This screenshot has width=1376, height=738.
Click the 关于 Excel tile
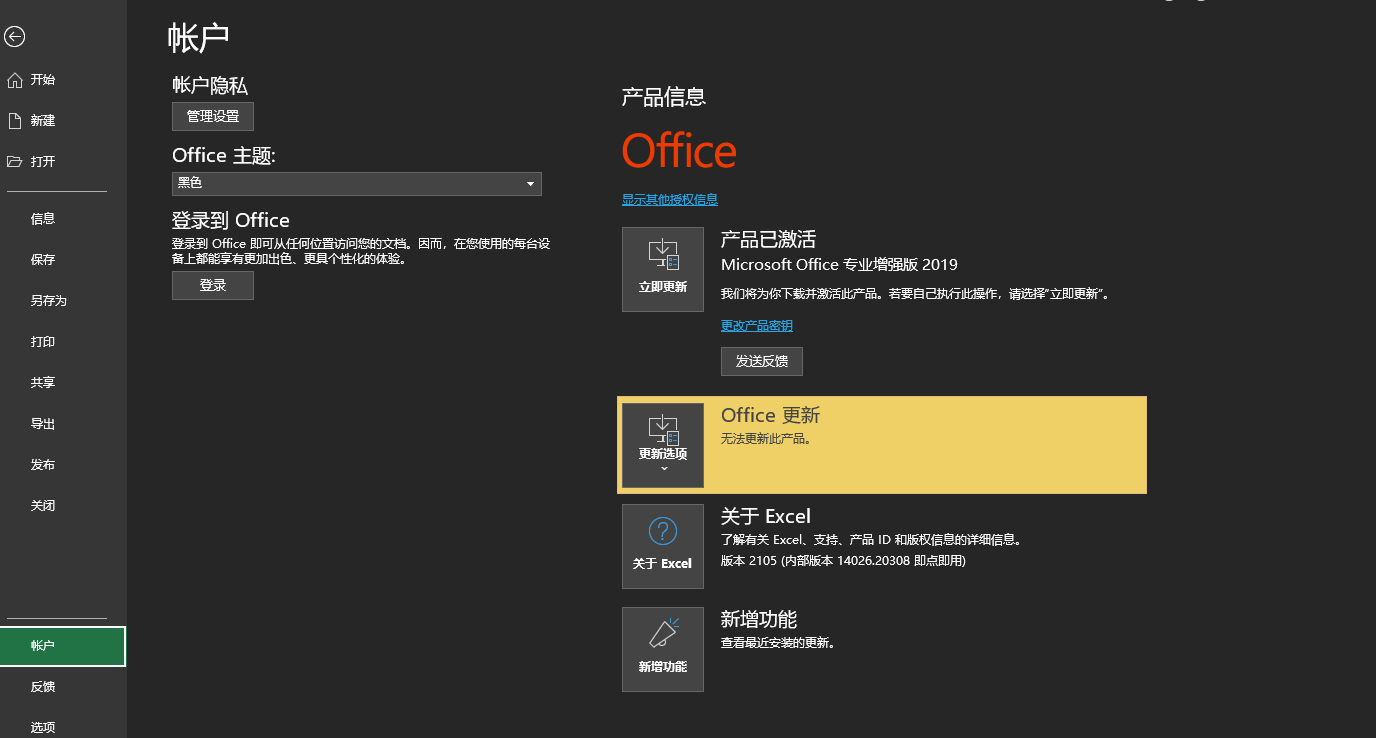point(663,546)
